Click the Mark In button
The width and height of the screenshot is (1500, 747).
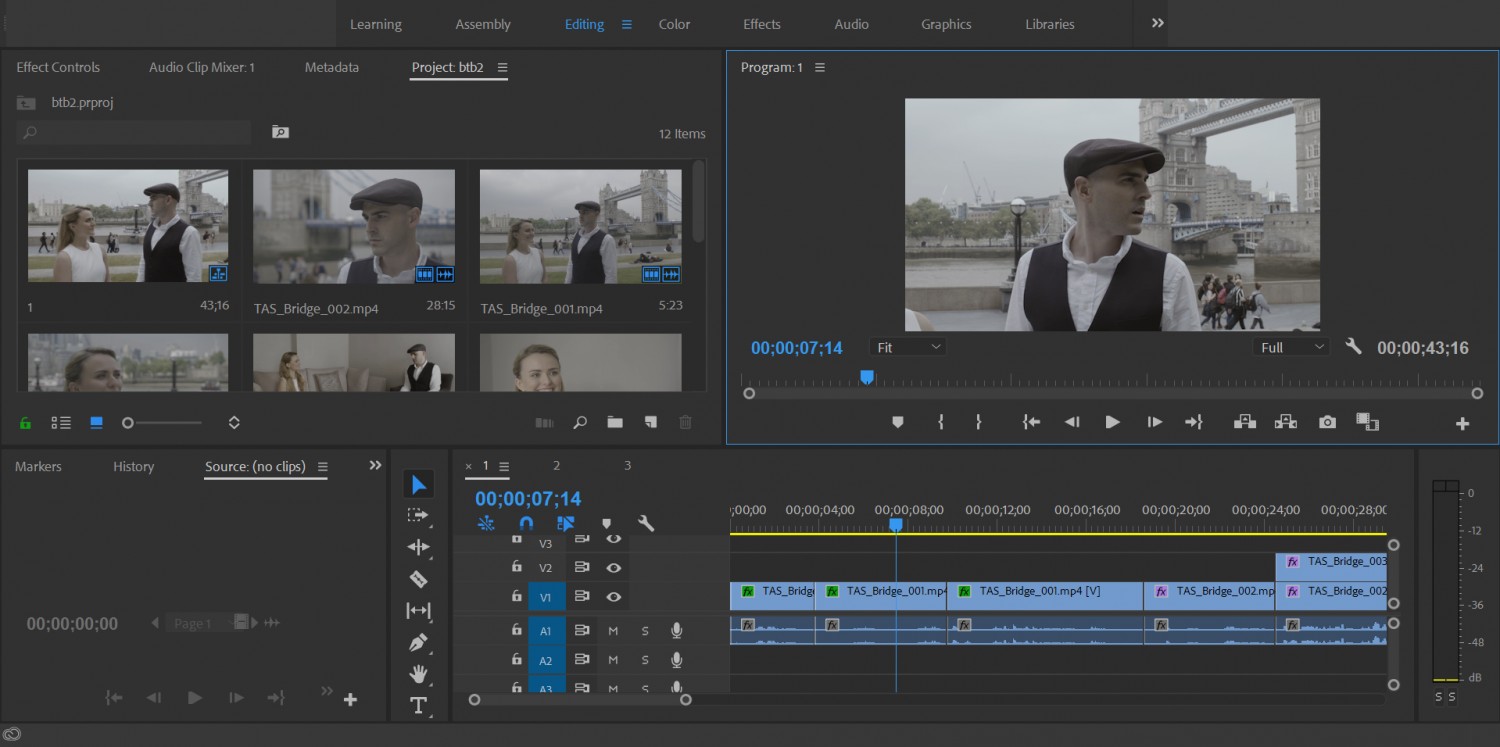[941, 422]
